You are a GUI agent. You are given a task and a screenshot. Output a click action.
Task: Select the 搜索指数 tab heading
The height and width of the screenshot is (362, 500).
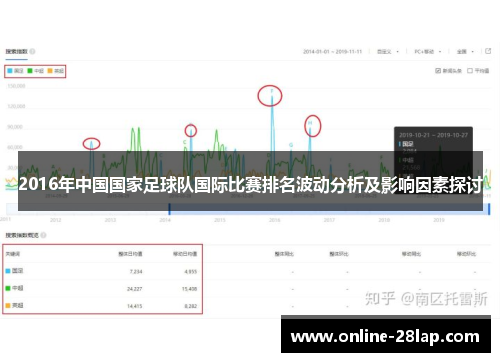coord(16,51)
